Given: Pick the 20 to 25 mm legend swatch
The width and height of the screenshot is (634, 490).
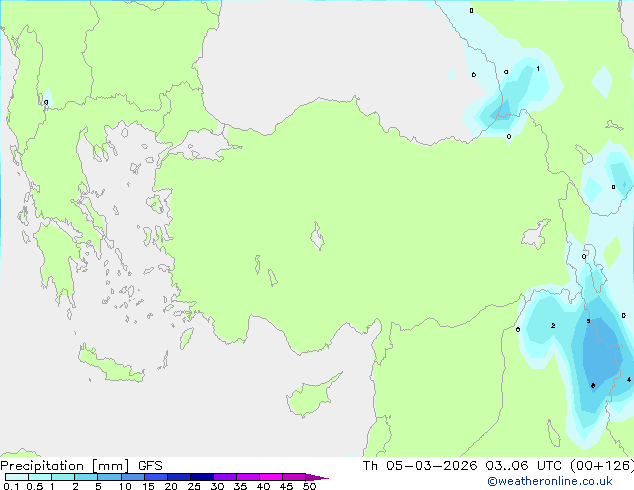Looking at the screenshot, I should [178, 477].
